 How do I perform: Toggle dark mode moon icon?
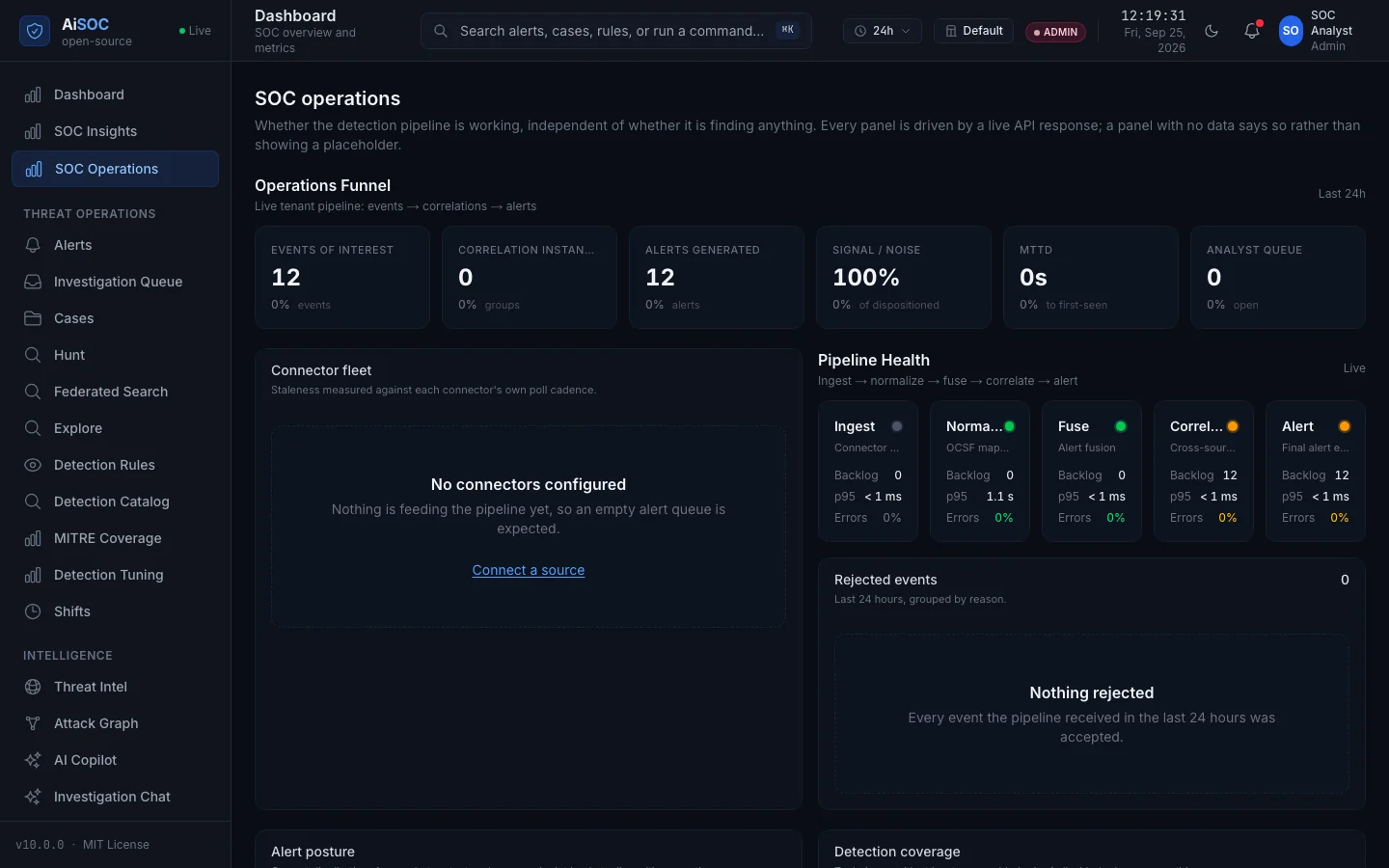pos(1212,31)
